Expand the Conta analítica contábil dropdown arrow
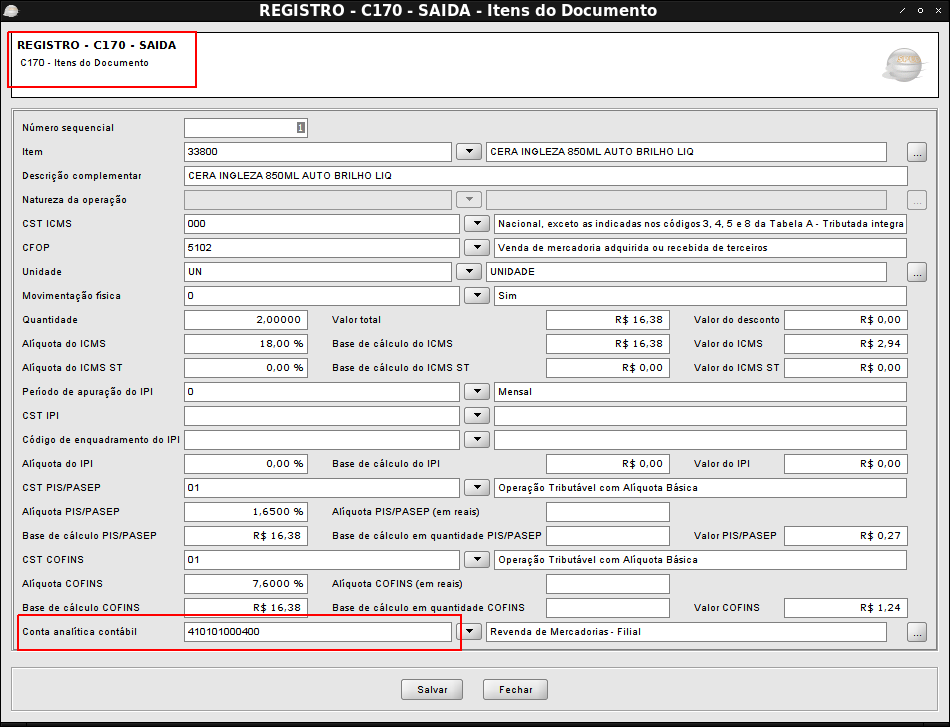 tap(469, 631)
